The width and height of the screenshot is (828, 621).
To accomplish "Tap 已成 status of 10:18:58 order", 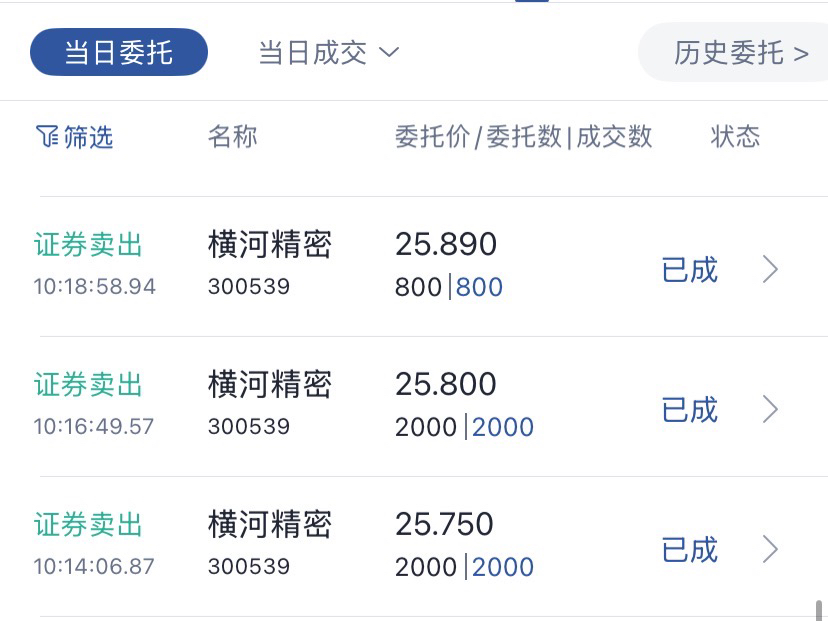I will coord(690,270).
